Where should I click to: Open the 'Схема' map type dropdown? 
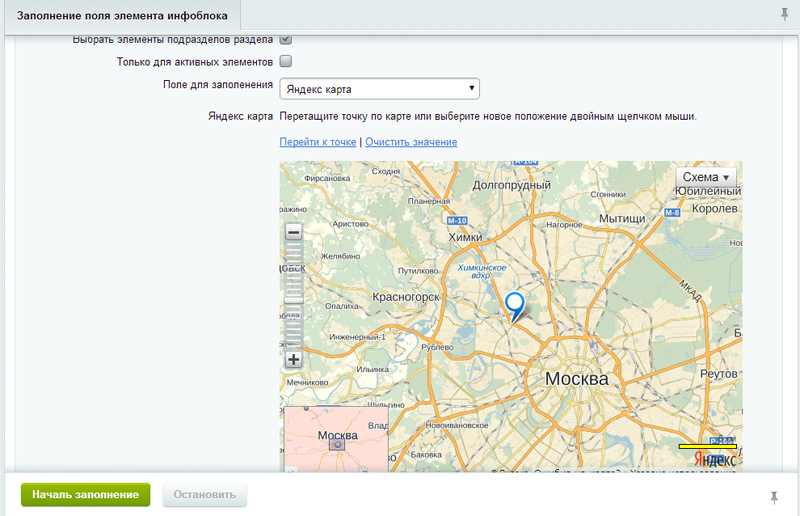pos(706,177)
